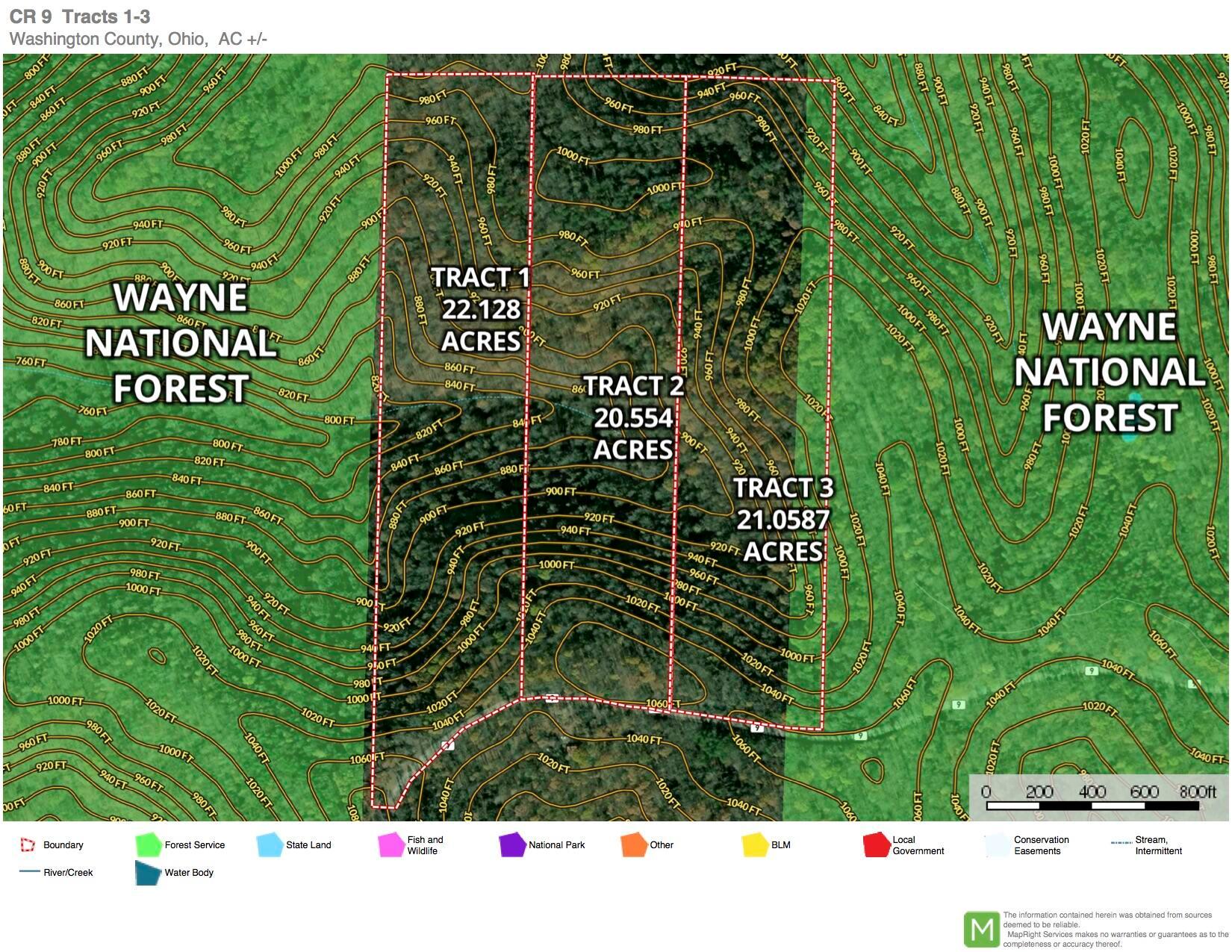Viewport: 1232px width, 952px height.
Task: Click the "TRACT 1 22.128 ACRES" map label
Action: tap(481, 309)
